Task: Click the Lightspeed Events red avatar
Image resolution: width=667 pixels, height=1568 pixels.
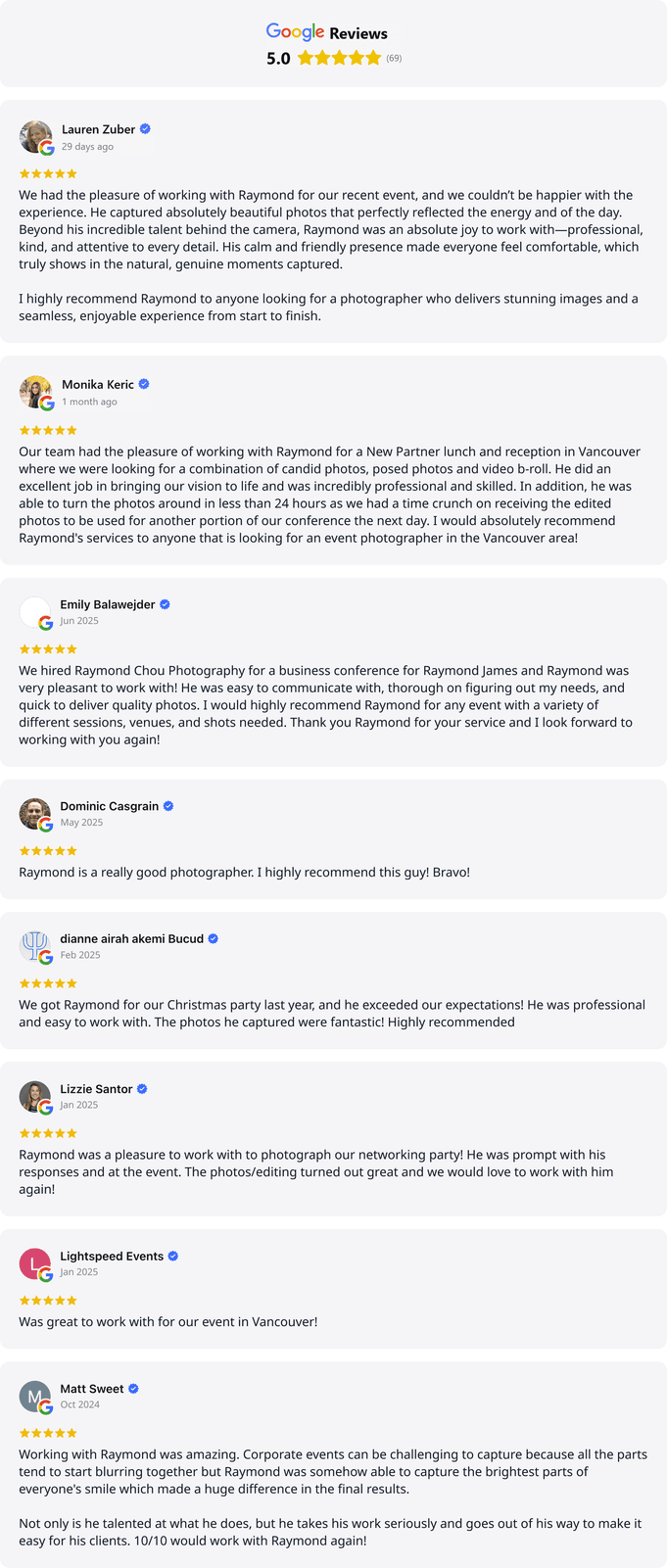Action: 35,1263
